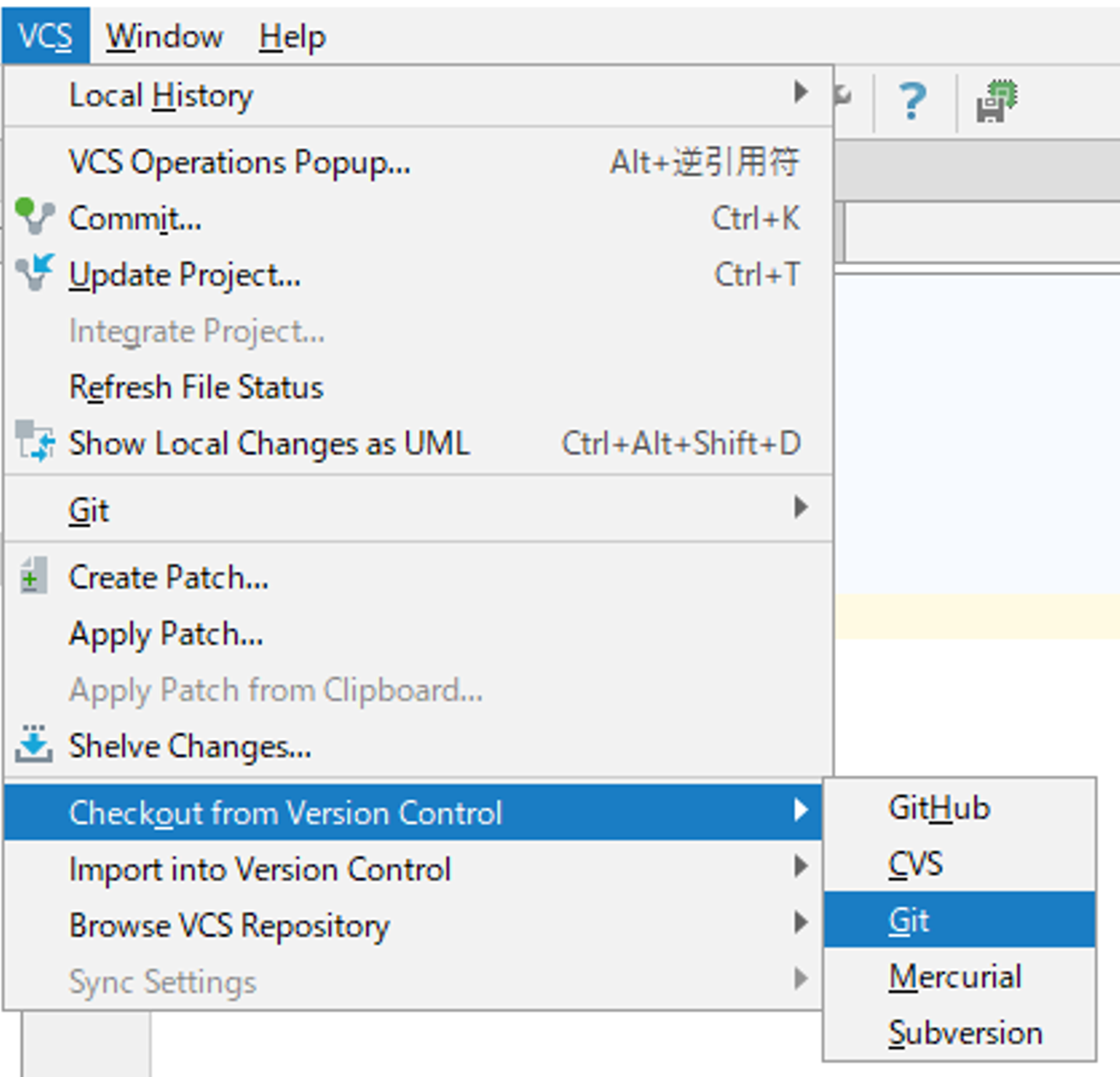The width and height of the screenshot is (1120, 1077).
Task: Expand the Git submenu arrow
Action: tap(800, 508)
